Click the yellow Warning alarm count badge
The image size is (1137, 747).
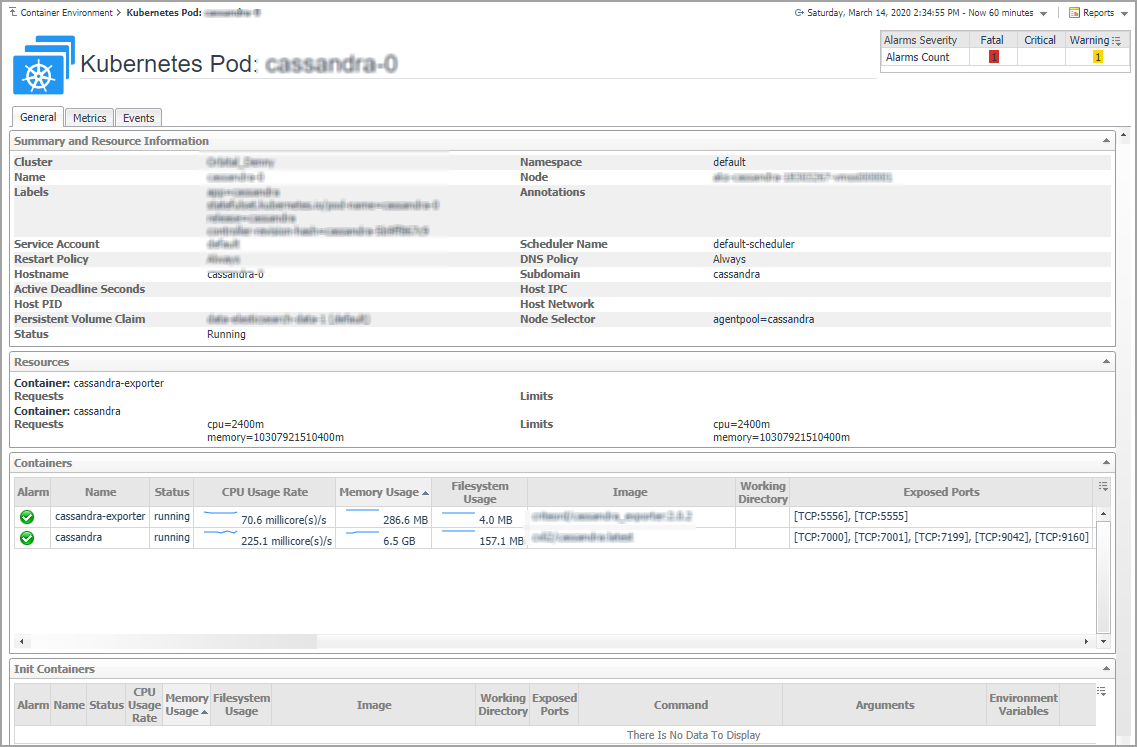1097,58
